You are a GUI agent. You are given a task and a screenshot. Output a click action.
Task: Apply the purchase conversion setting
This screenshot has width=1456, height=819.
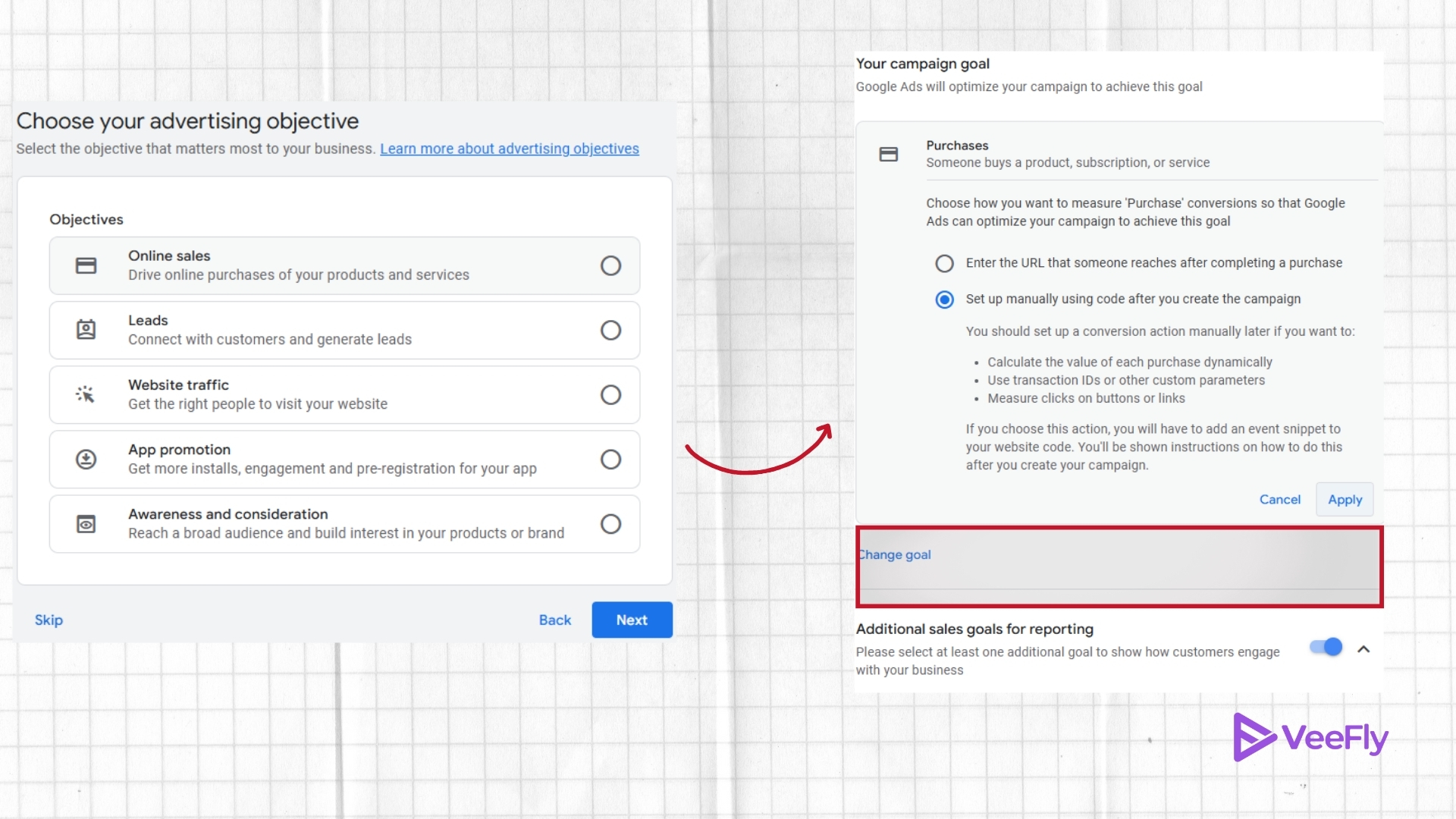1345,499
